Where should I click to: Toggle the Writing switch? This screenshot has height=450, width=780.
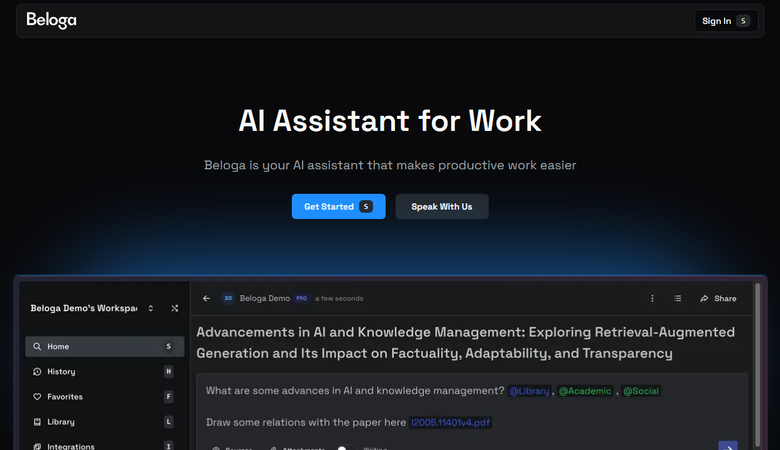pos(346,448)
